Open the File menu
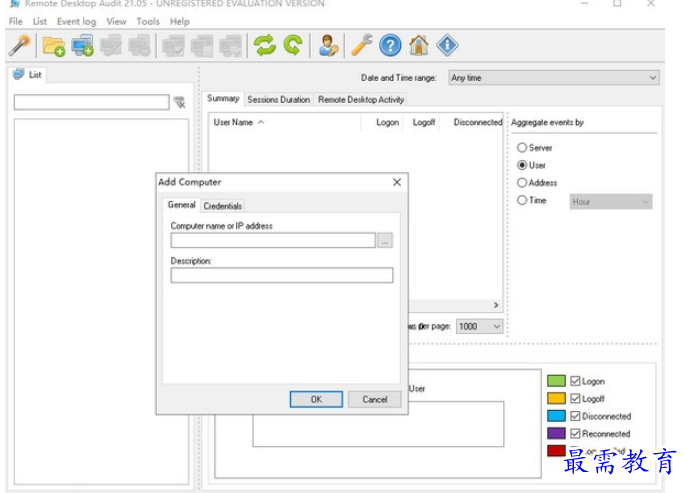The image size is (685, 493). click(x=16, y=21)
